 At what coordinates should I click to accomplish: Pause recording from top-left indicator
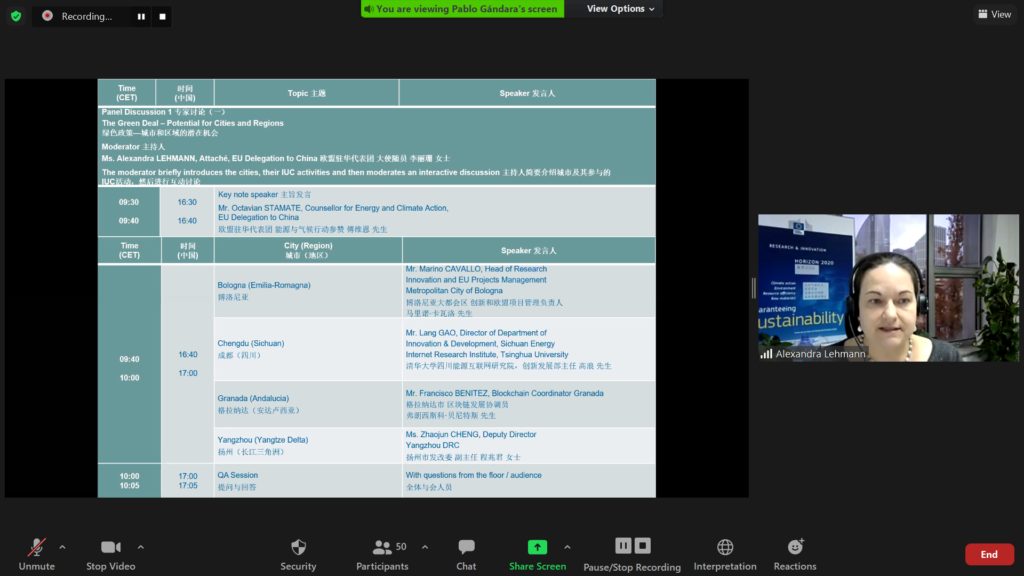tap(141, 17)
